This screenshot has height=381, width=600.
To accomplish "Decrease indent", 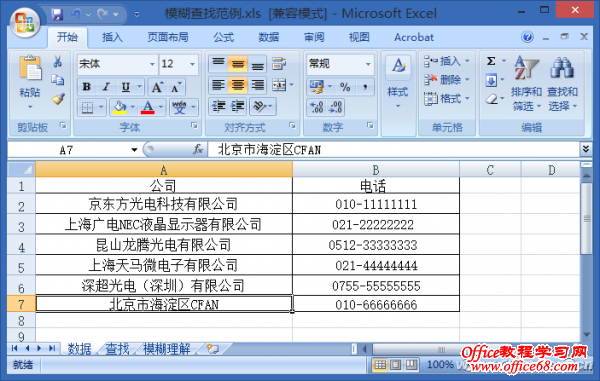I will [x=218, y=106].
